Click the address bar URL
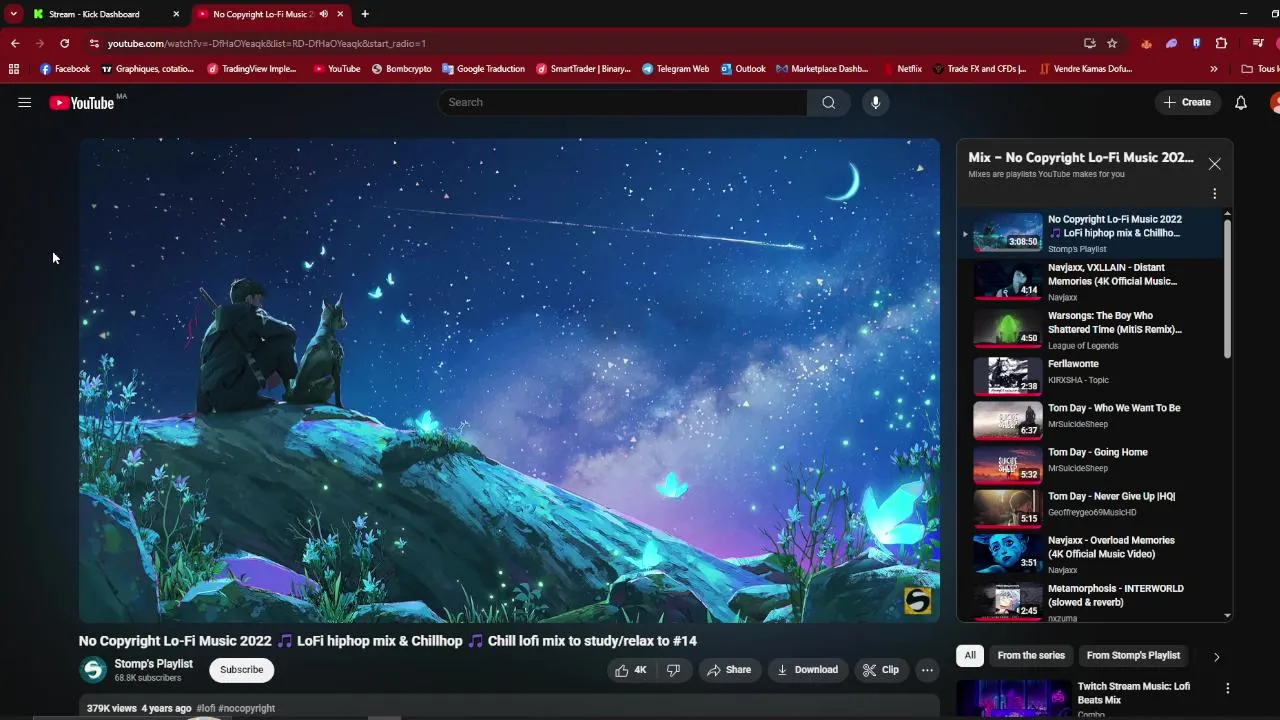1280x720 pixels. (x=267, y=43)
